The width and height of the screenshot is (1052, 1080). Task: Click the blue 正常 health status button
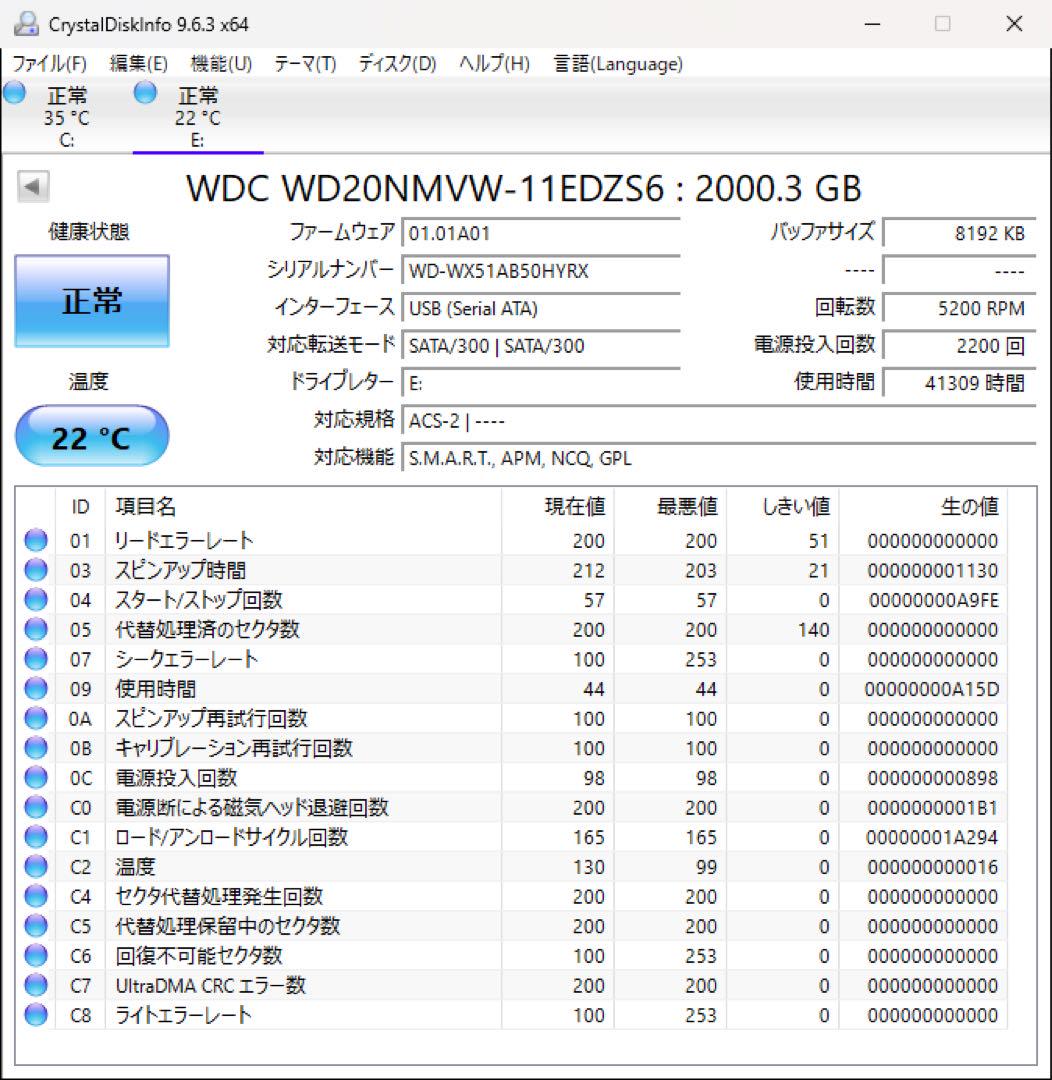tap(92, 301)
